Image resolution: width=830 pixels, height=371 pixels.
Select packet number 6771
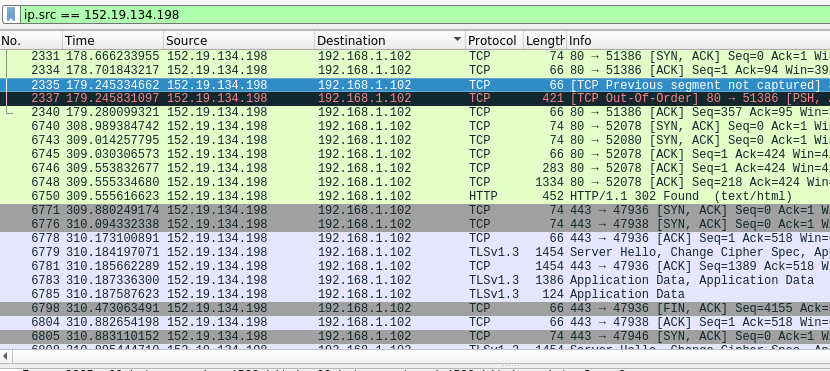415,210
